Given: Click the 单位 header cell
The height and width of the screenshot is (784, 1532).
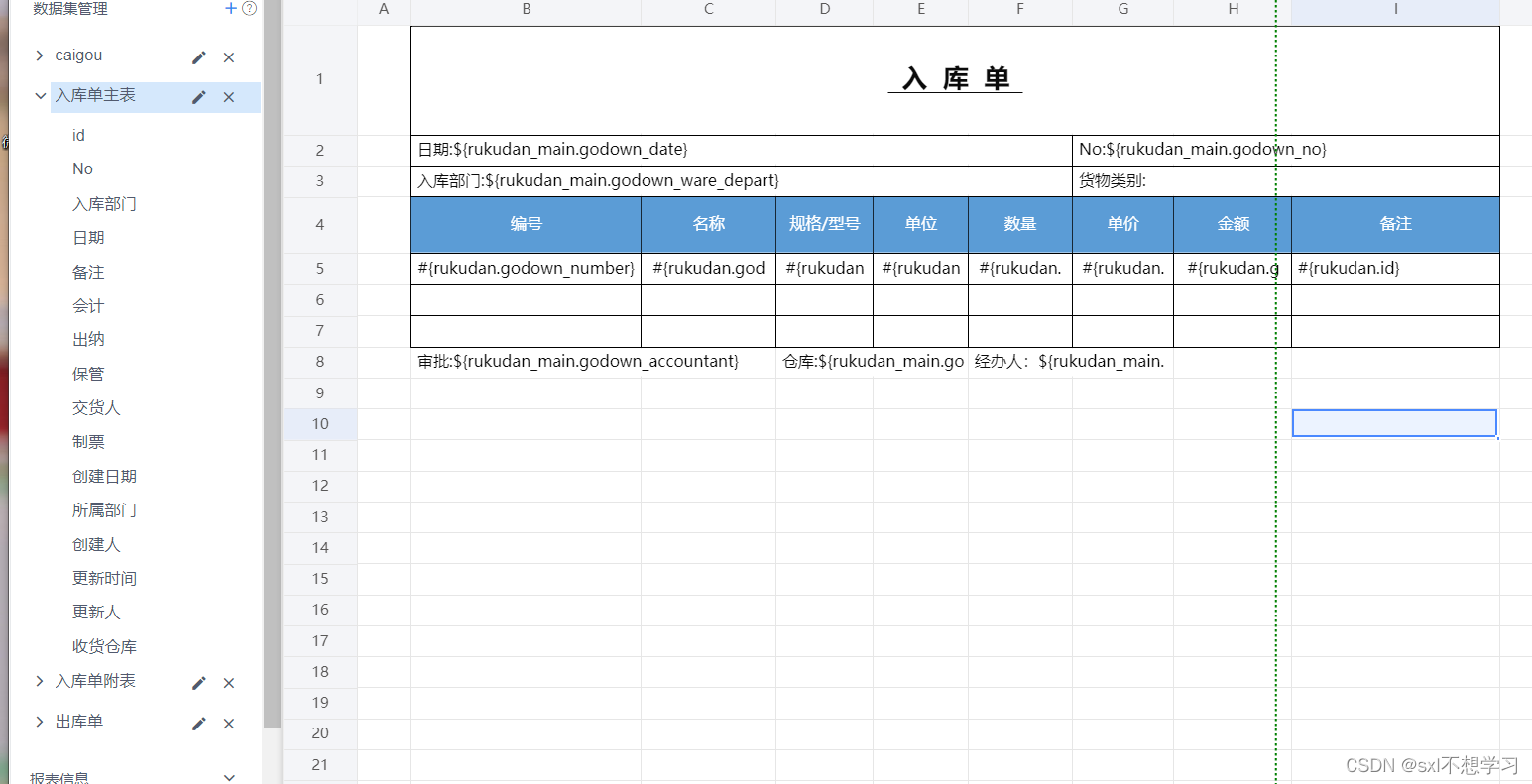Looking at the screenshot, I should click(x=920, y=224).
